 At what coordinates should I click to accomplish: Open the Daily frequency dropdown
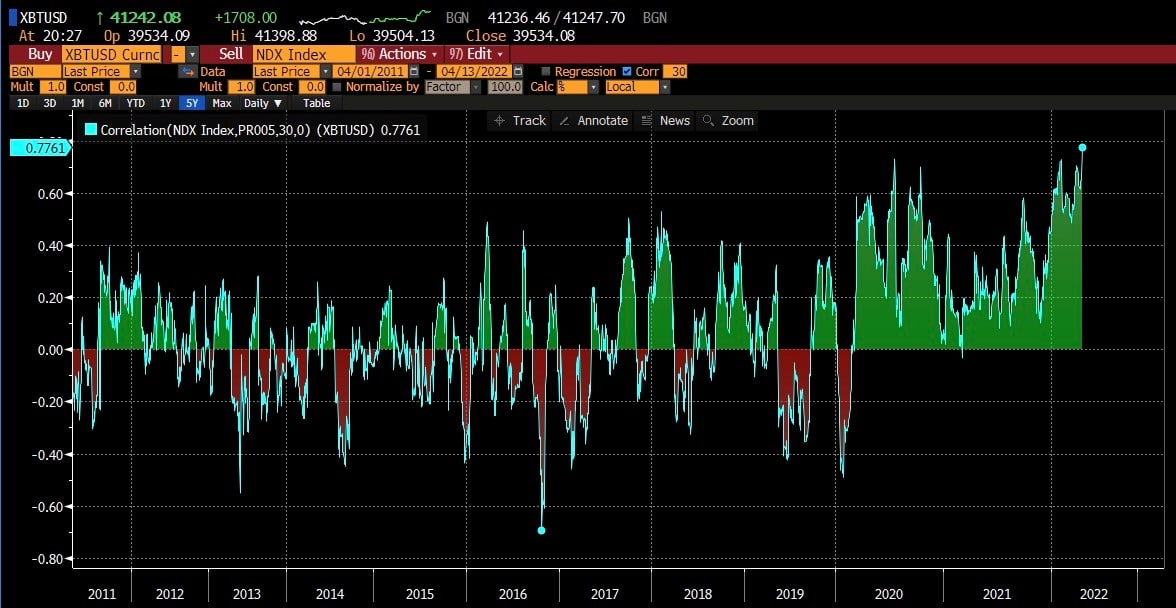pos(263,103)
